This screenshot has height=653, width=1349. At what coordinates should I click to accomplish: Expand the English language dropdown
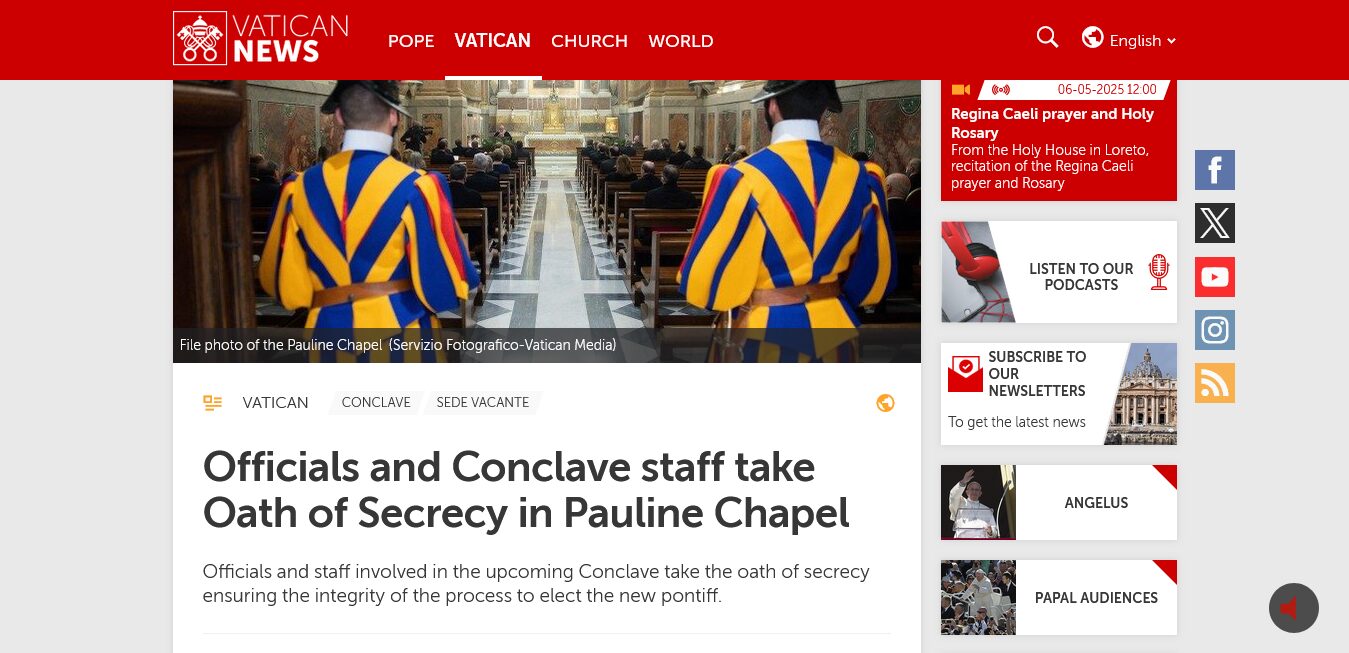pyautogui.click(x=1129, y=40)
